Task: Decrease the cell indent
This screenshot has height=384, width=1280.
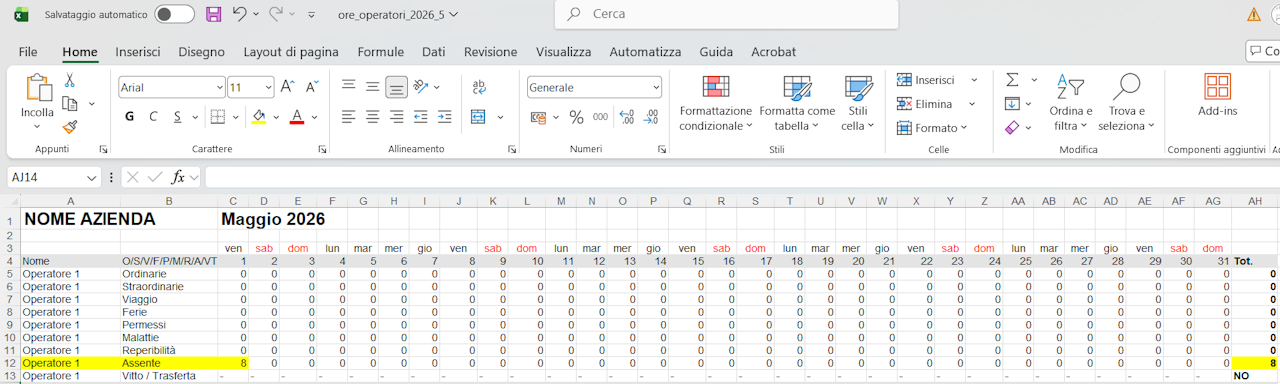Action: point(420,117)
